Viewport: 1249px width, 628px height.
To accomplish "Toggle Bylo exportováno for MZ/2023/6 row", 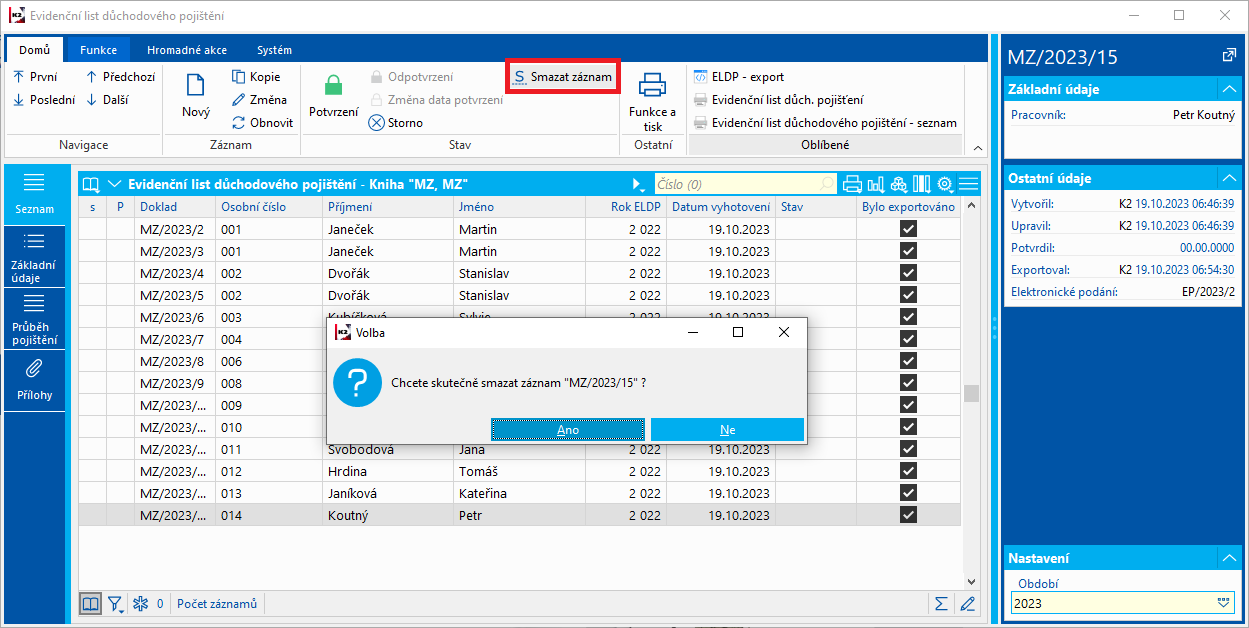I will tap(908, 317).
